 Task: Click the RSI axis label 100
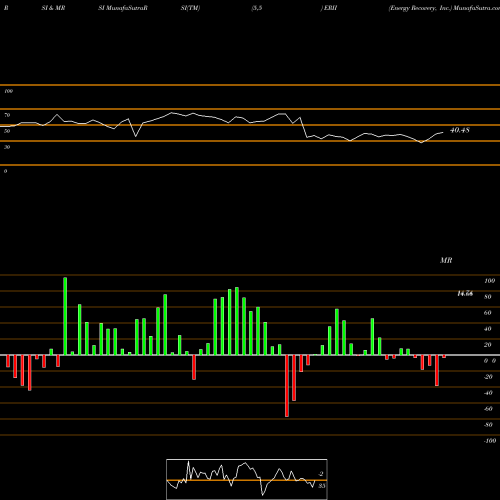click(8, 91)
